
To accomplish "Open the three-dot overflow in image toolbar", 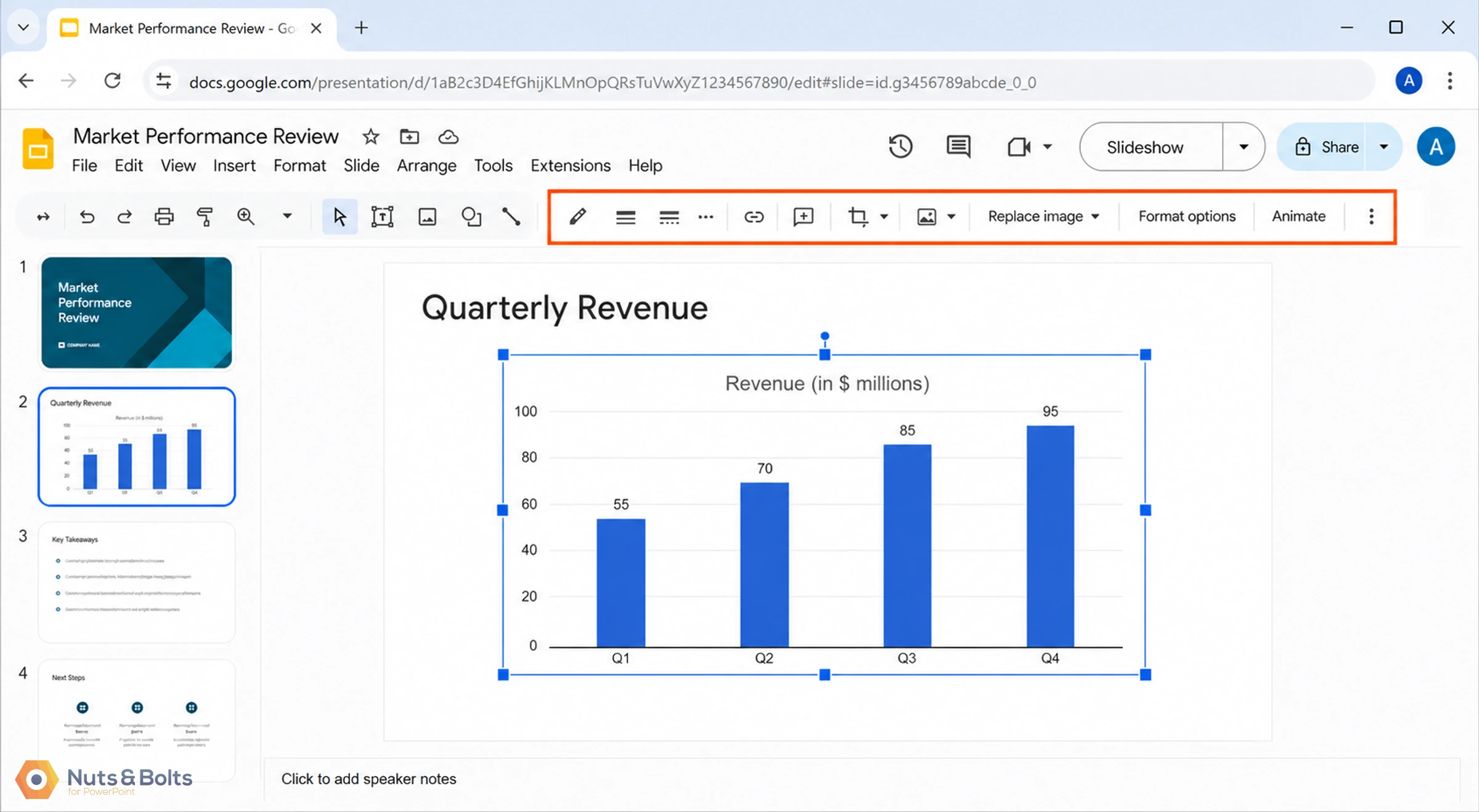I will pos(1371,216).
